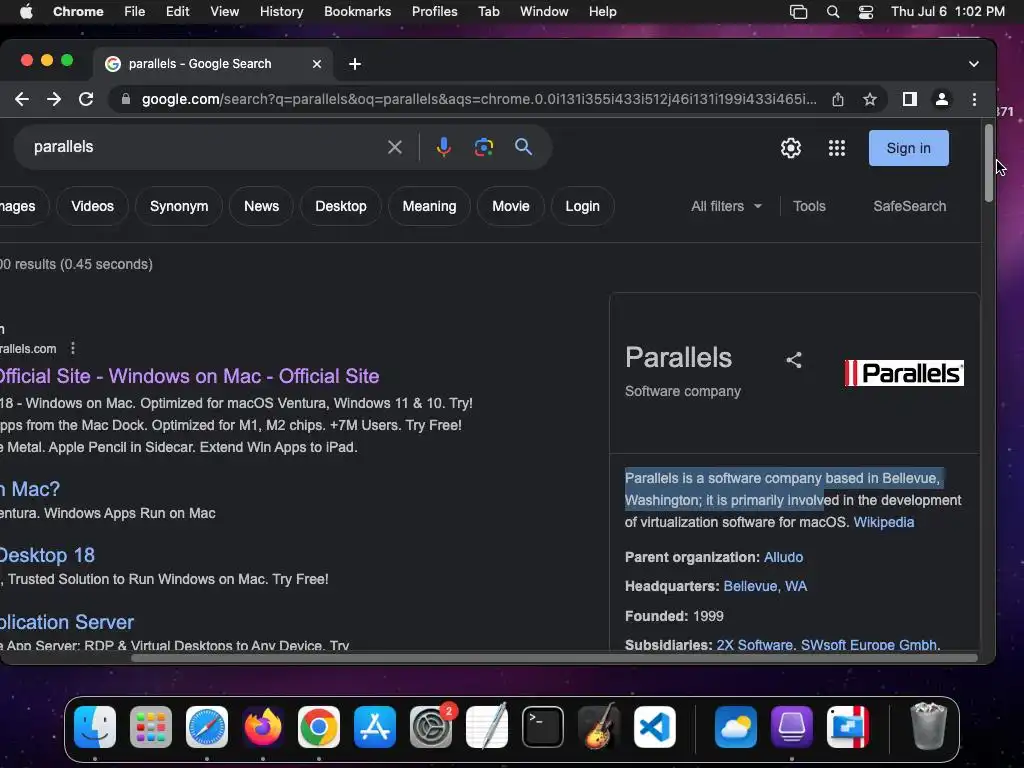Click in the parallels search field
The image size is (1024, 768).
pos(202,147)
